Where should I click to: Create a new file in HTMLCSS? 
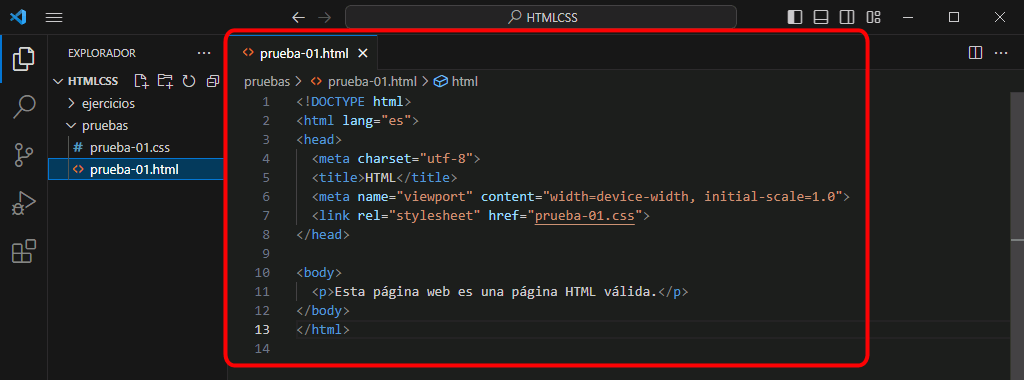[141, 81]
